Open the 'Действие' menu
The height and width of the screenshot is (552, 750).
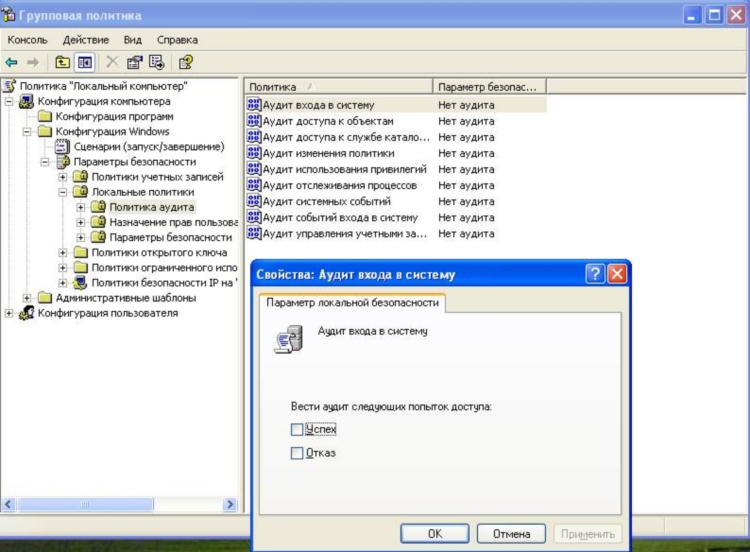[85, 39]
